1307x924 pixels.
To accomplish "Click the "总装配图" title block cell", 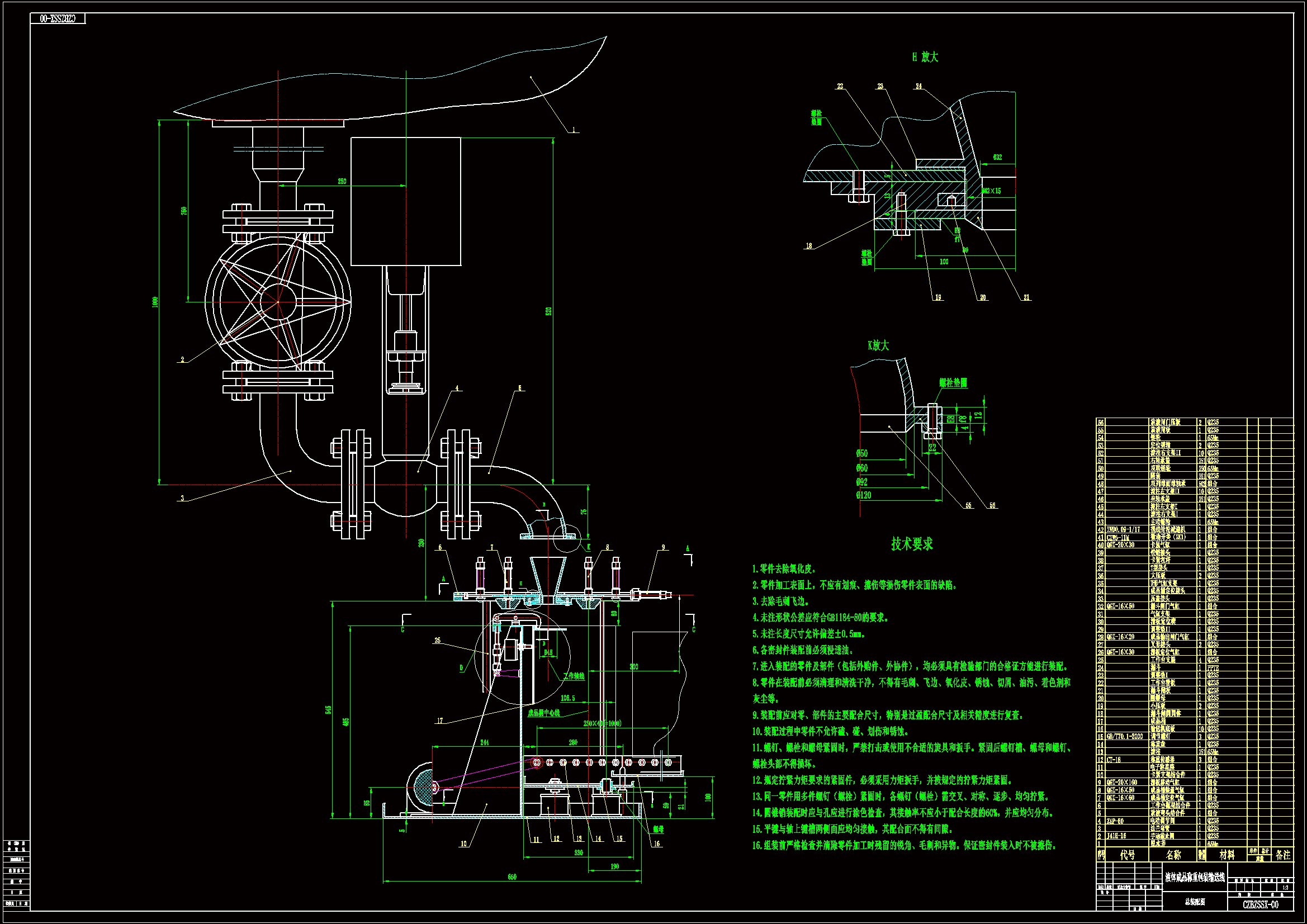I will coord(1195,902).
